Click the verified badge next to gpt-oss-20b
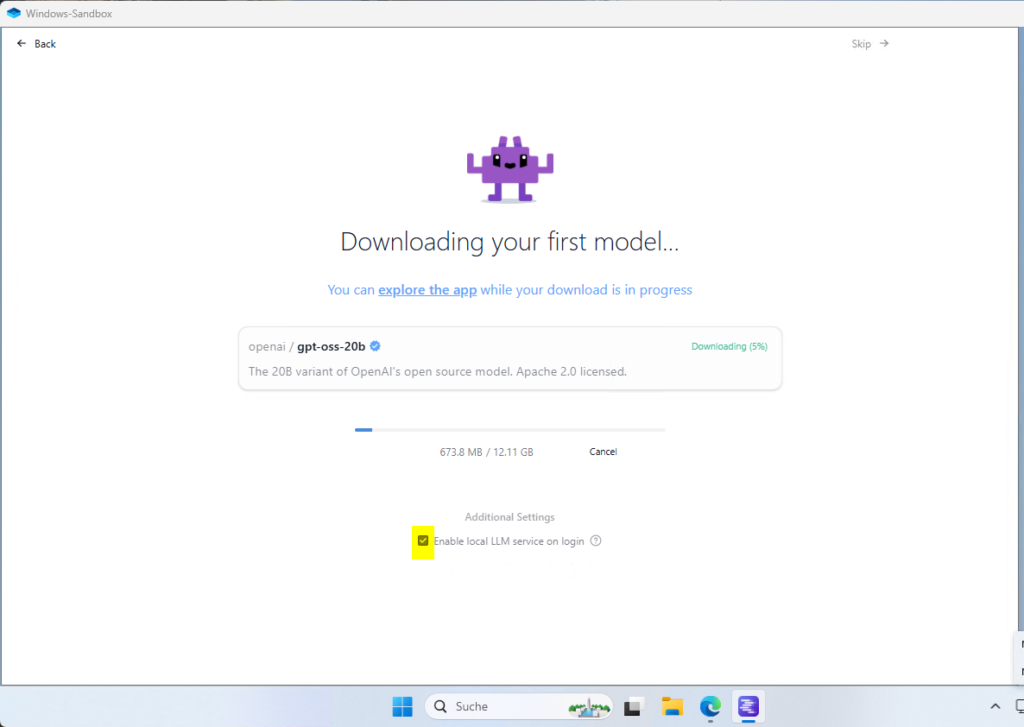The width and height of the screenshot is (1024, 727). [375, 346]
